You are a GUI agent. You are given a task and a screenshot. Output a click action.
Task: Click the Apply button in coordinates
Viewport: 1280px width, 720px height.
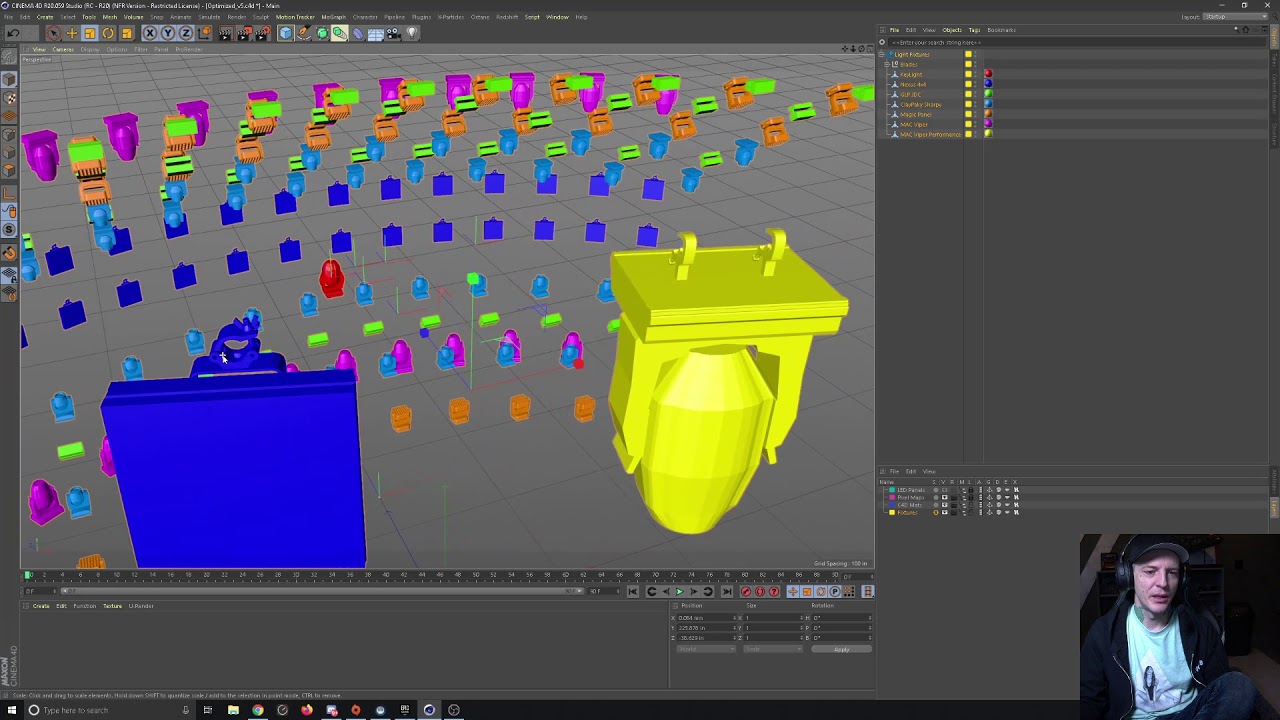841,649
